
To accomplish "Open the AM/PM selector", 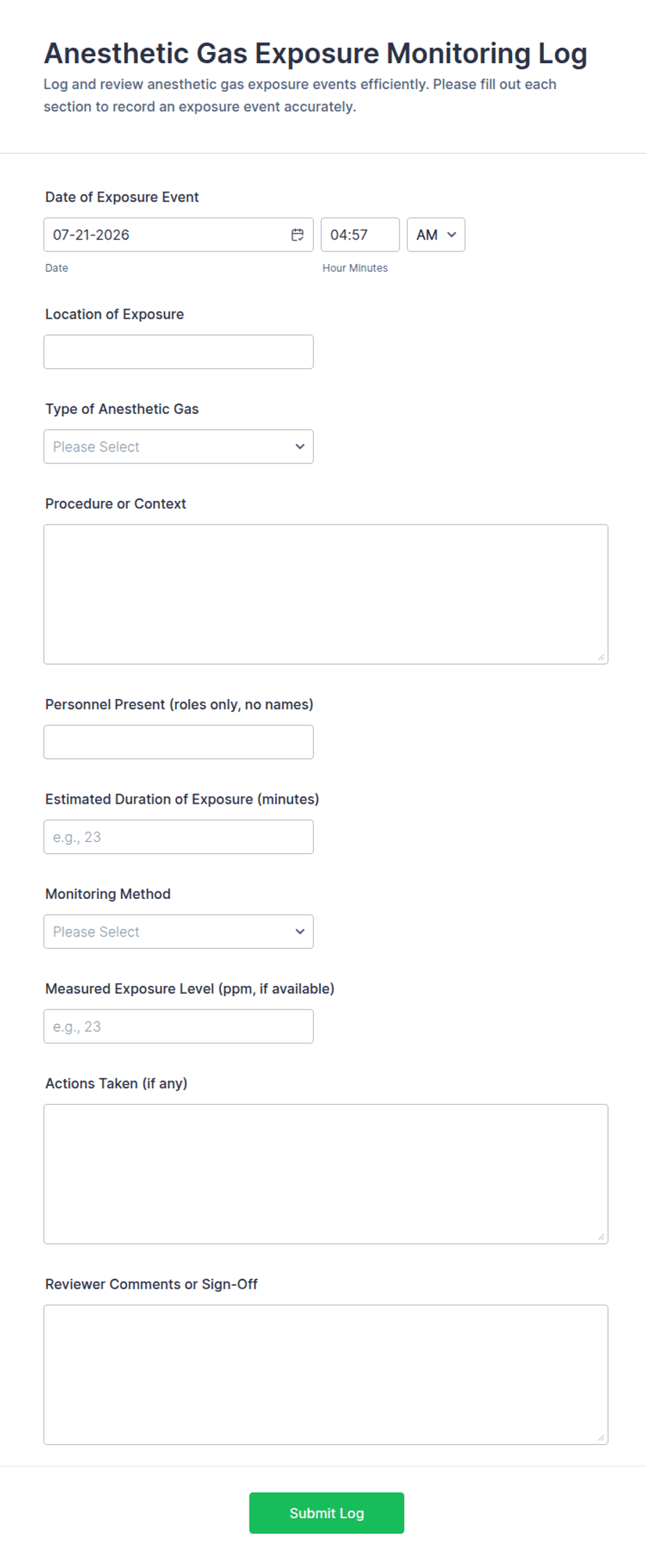I will pyautogui.click(x=436, y=235).
